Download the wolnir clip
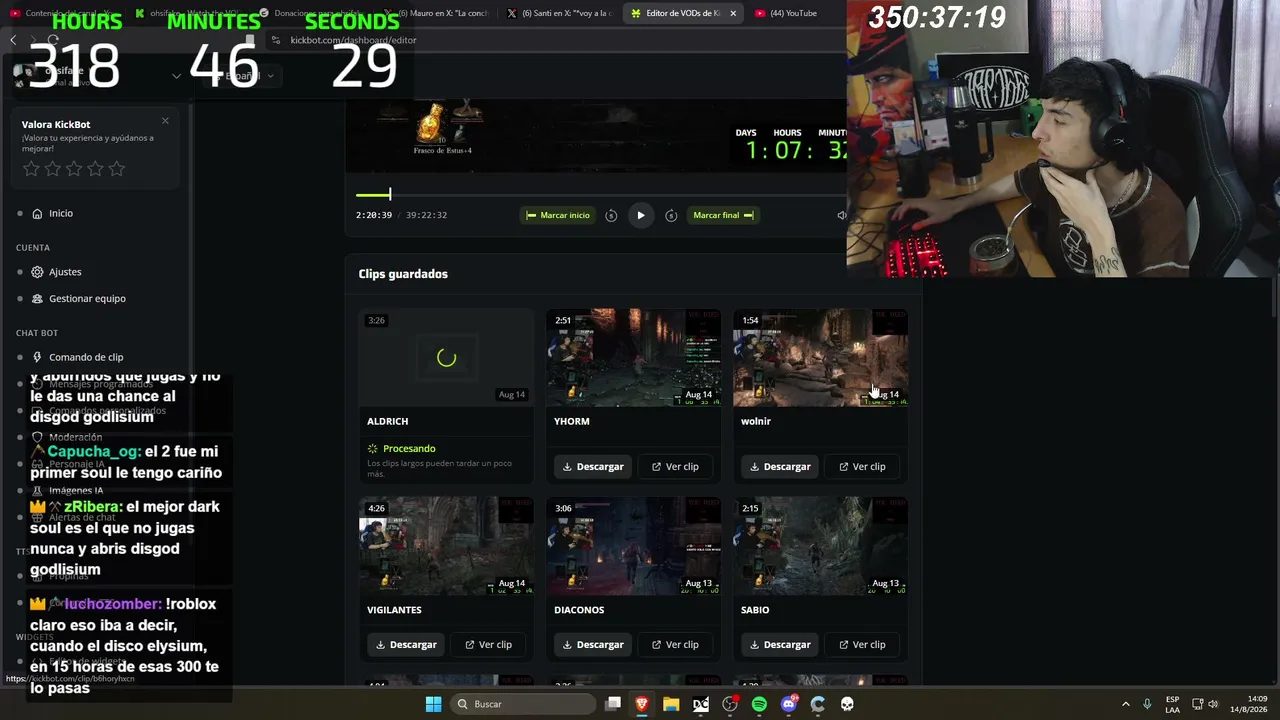The height and width of the screenshot is (720, 1280). point(780,466)
